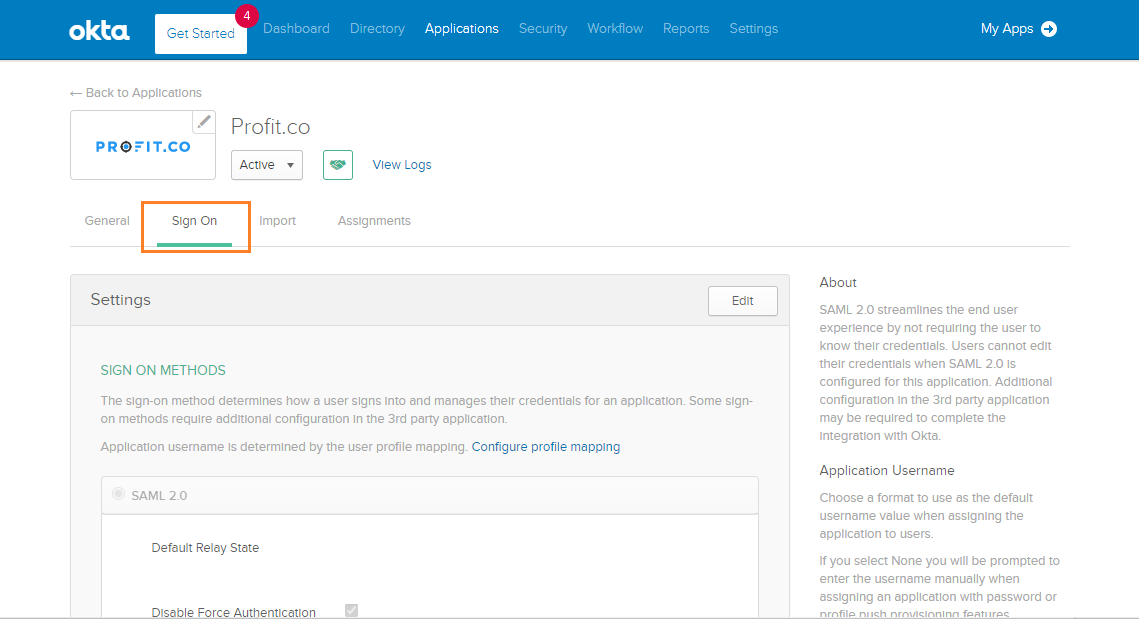Click the Edit button in Settings

(x=742, y=300)
